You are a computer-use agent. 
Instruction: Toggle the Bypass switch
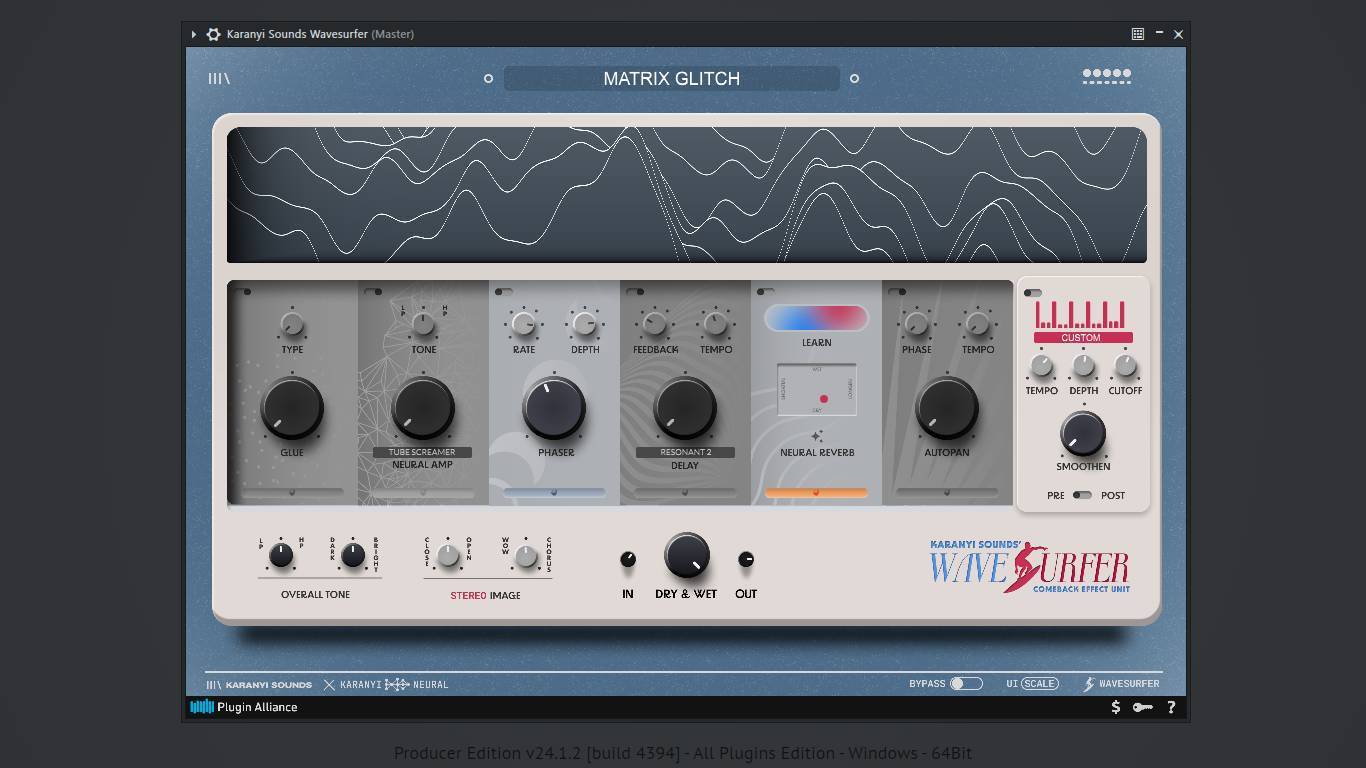pyautogui.click(x=965, y=684)
